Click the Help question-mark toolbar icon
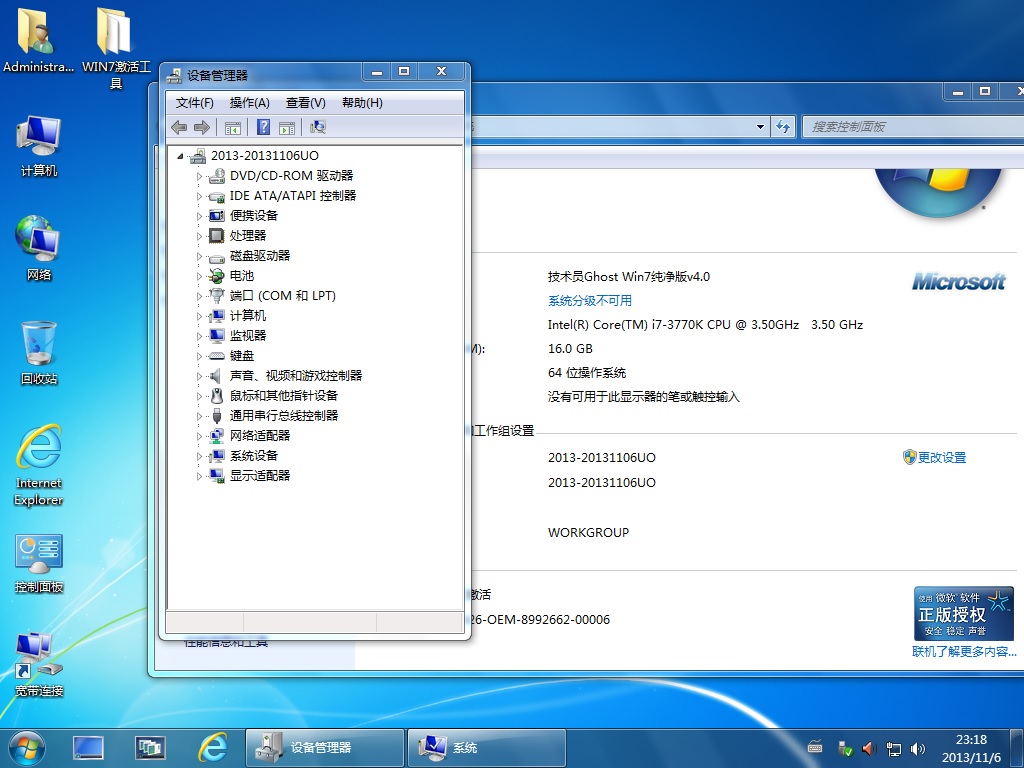 point(263,127)
